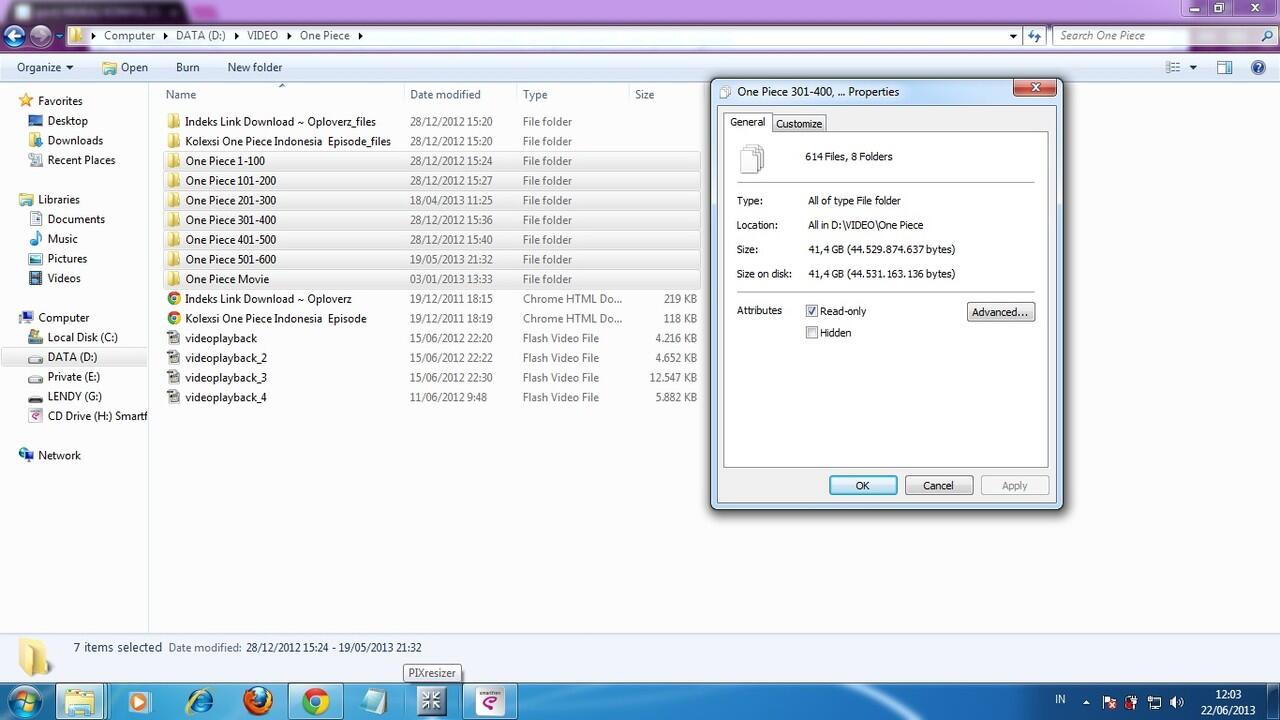Viewport: 1280px width, 720px height.
Task: Open PIXresizer taskbar icon
Action: coord(432,702)
